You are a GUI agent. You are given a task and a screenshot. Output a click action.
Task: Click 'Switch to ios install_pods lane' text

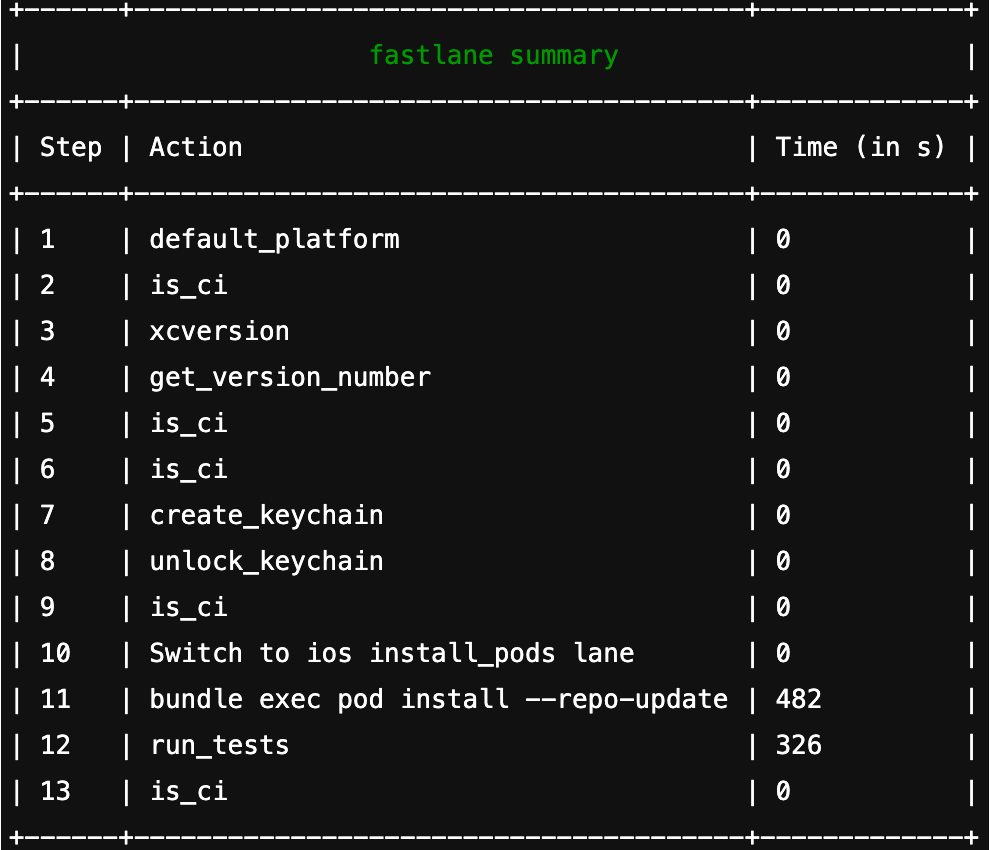coord(392,654)
